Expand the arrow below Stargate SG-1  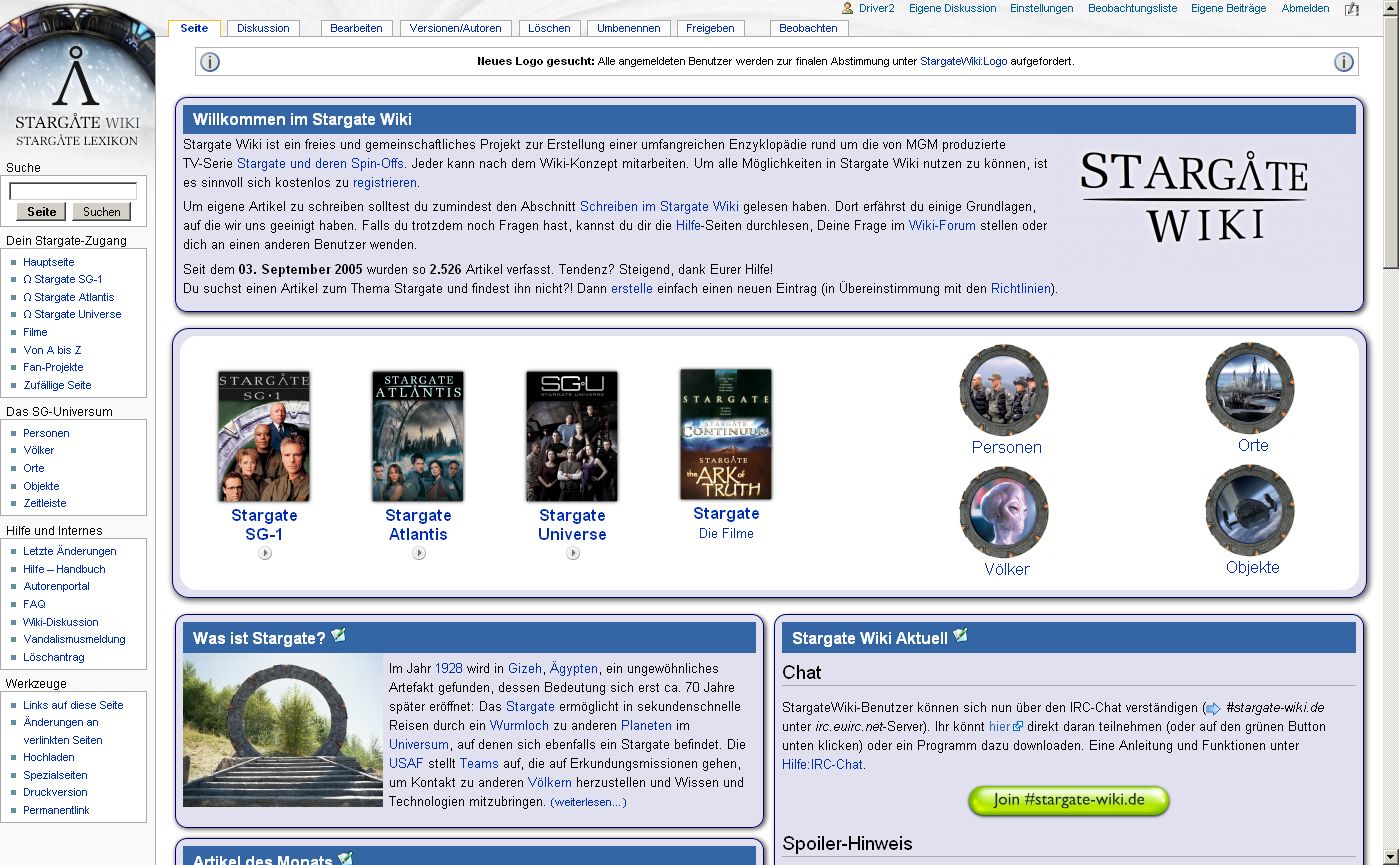click(264, 553)
